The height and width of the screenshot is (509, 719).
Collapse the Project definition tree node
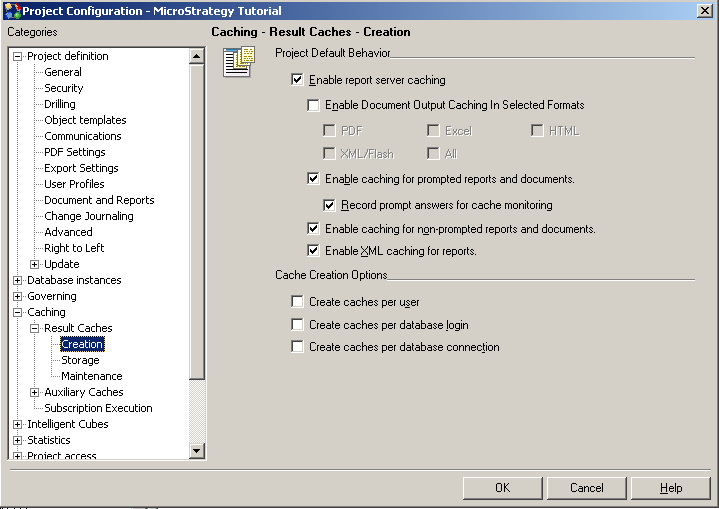(17, 56)
